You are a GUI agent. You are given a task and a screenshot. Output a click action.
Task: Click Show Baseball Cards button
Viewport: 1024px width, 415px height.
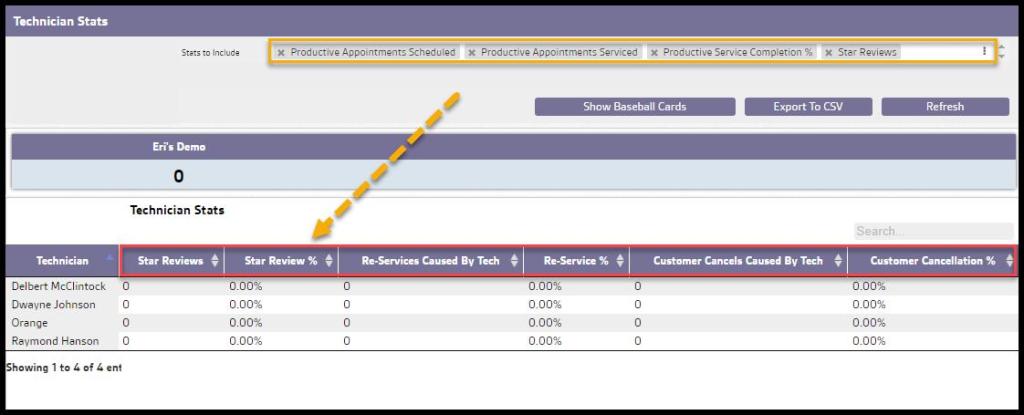tap(634, 107)
